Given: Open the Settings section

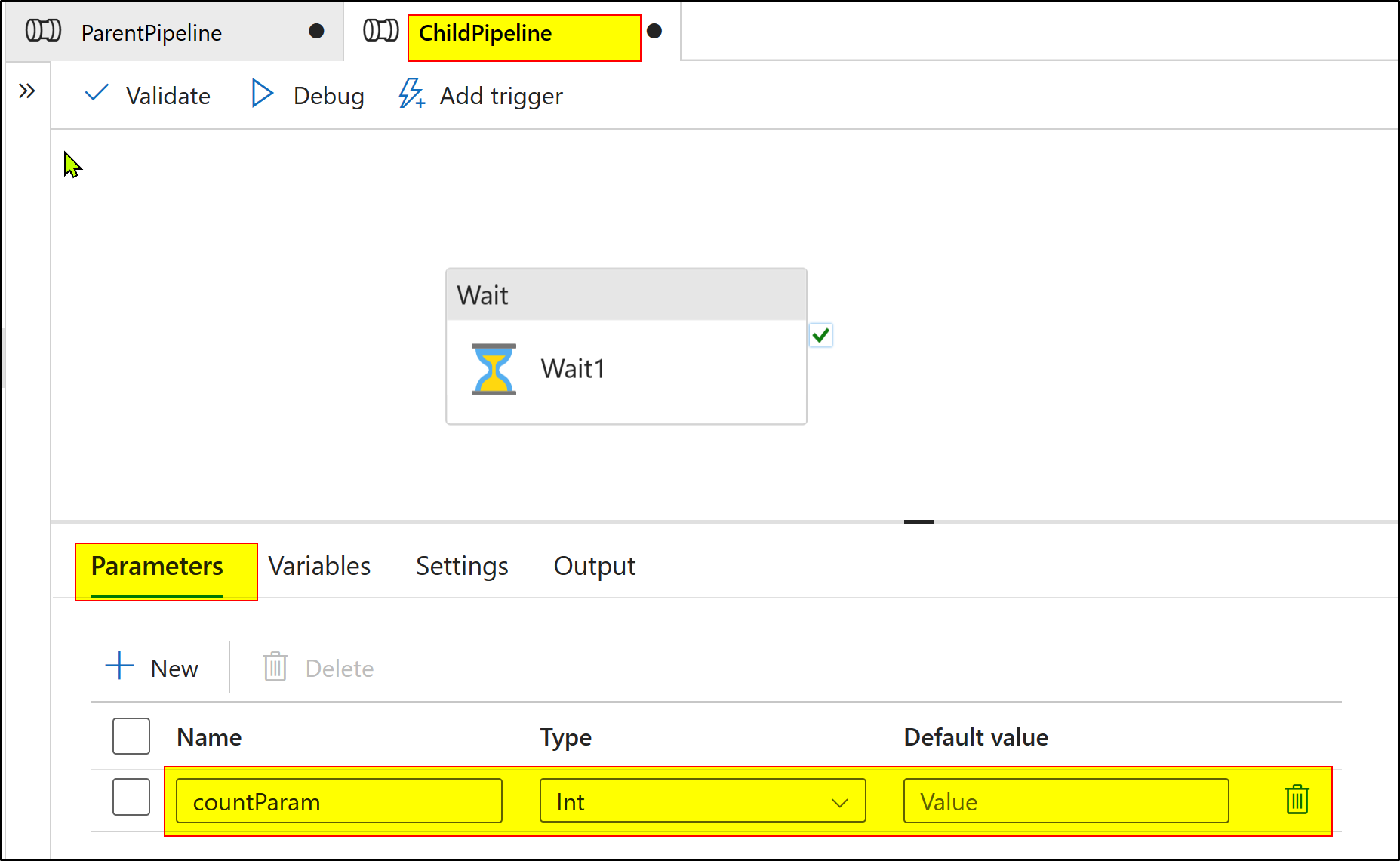Looking at the screenshot, I should pyautogui.click(x=461, y=566).
